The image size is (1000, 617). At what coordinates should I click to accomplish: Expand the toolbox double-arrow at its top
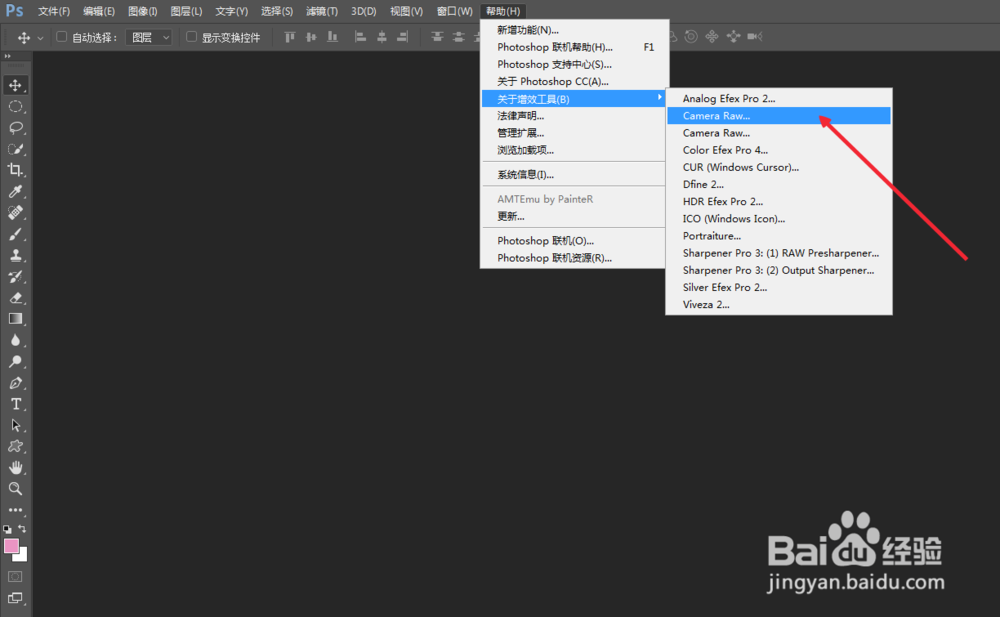(8, 56)
